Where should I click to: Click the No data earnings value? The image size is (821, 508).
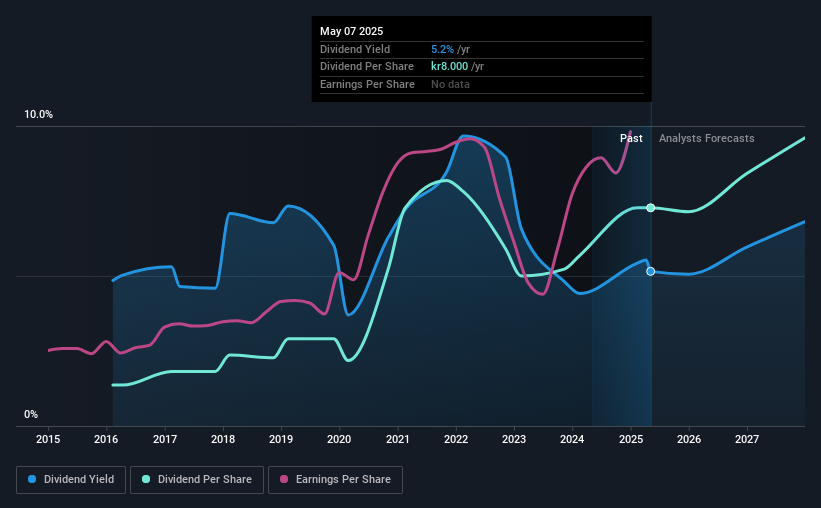pos(450,84)
